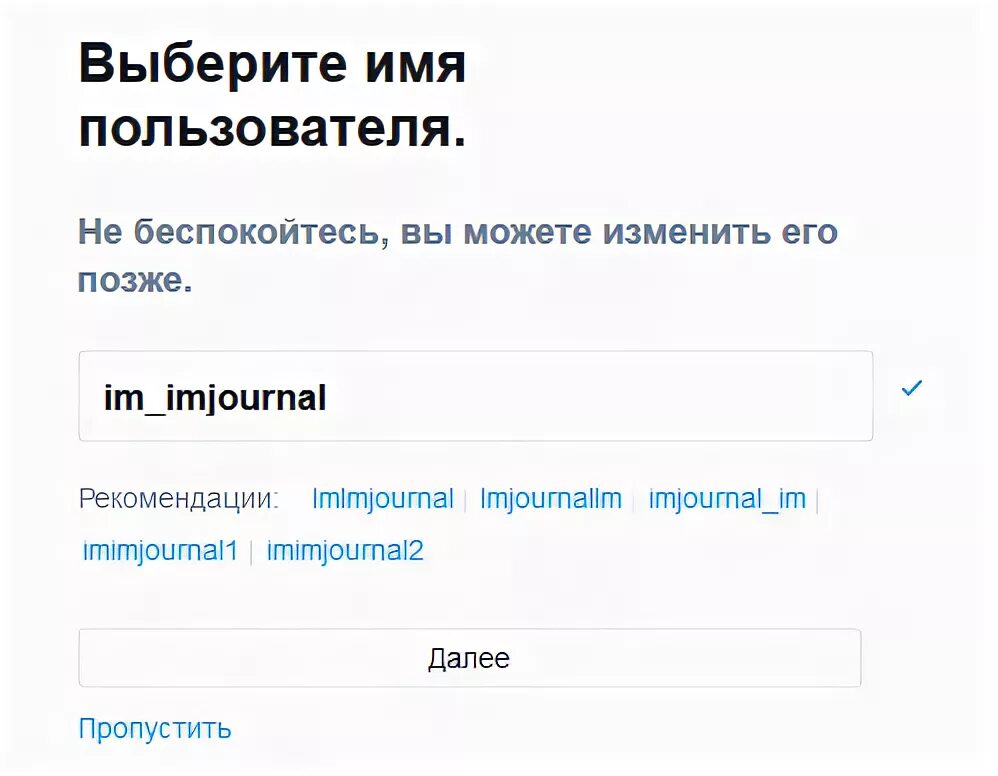Screen dimensions: 998x776
Task: Pick the imjournal_im recommendation
Action: click(727, 498)
